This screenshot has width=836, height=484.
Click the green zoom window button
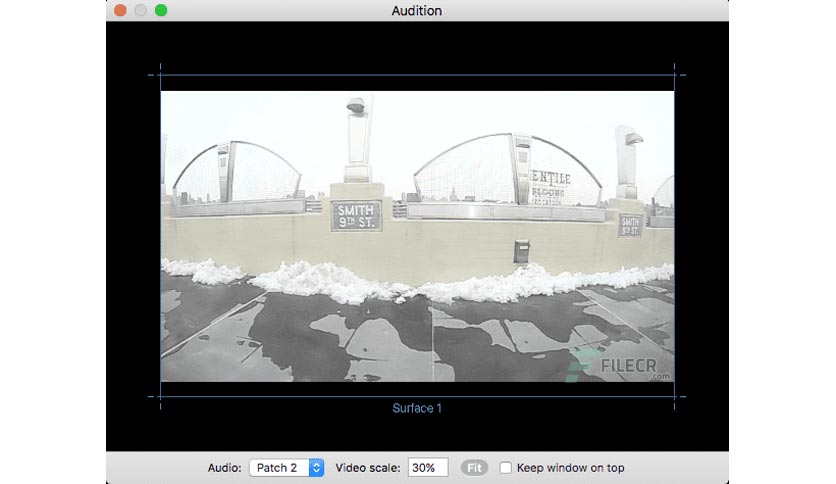[161, 10]
